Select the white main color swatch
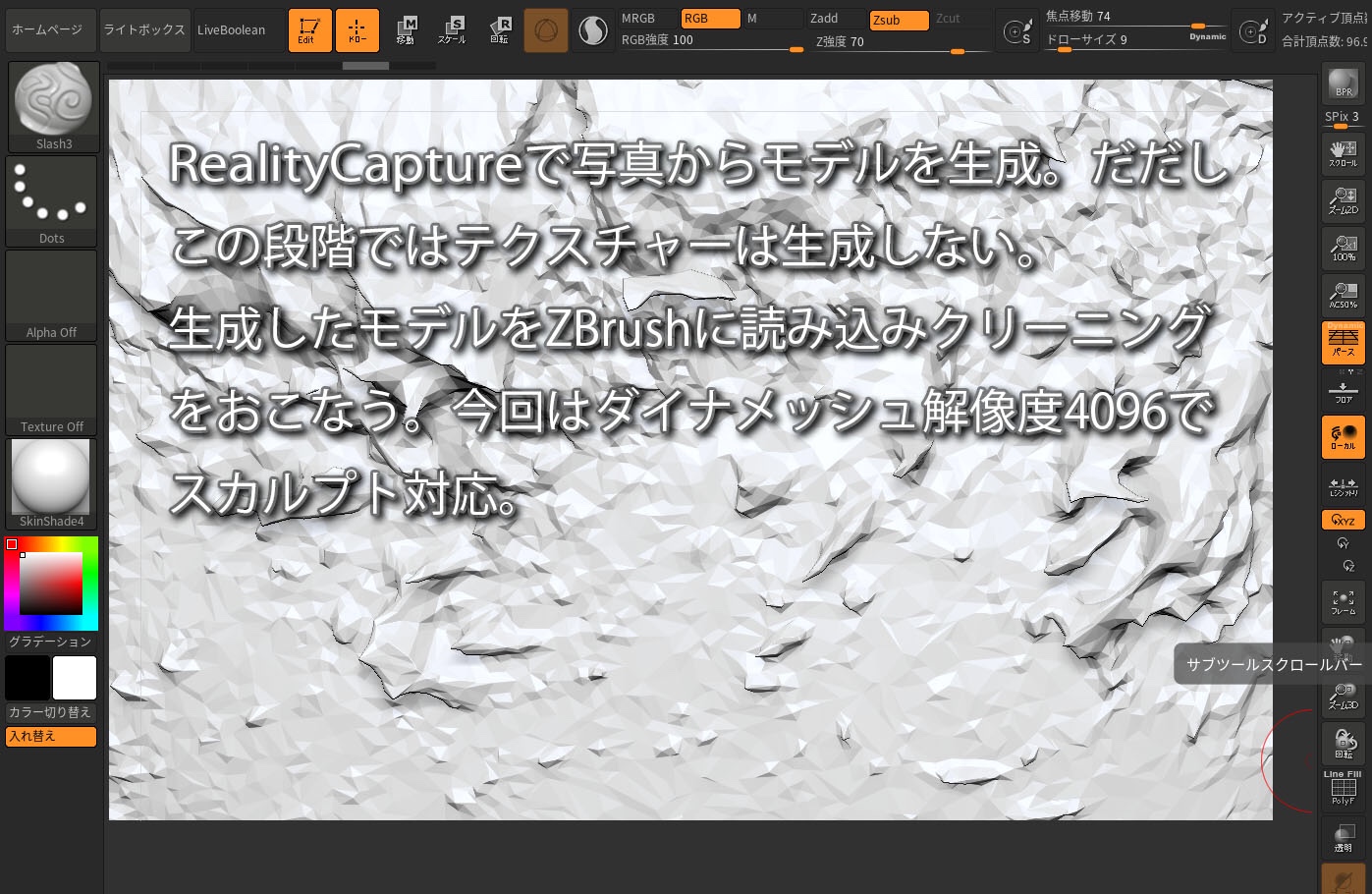The image size is (1372, 894). click(75, 678)
